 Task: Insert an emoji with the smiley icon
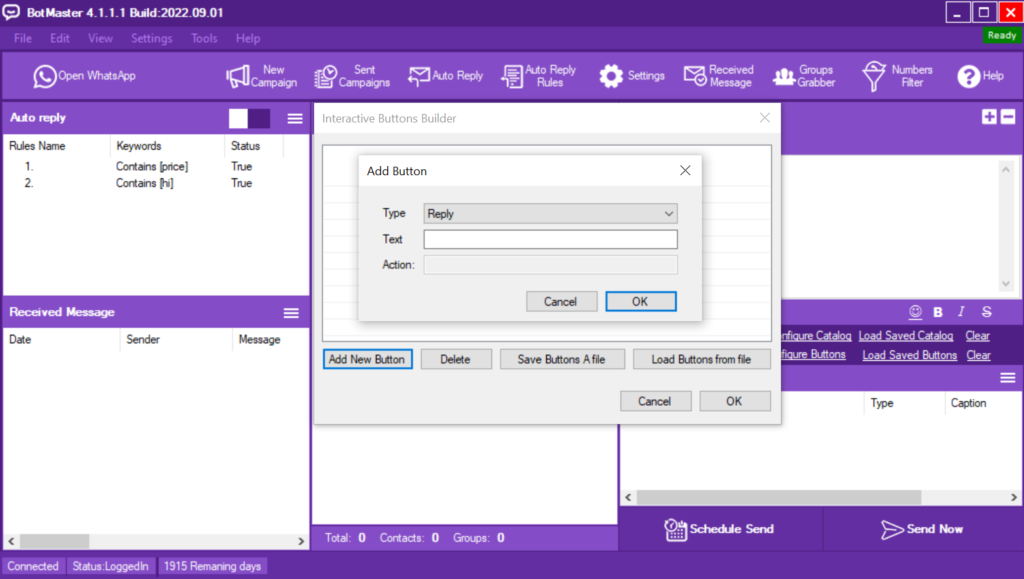coord(913,312)
